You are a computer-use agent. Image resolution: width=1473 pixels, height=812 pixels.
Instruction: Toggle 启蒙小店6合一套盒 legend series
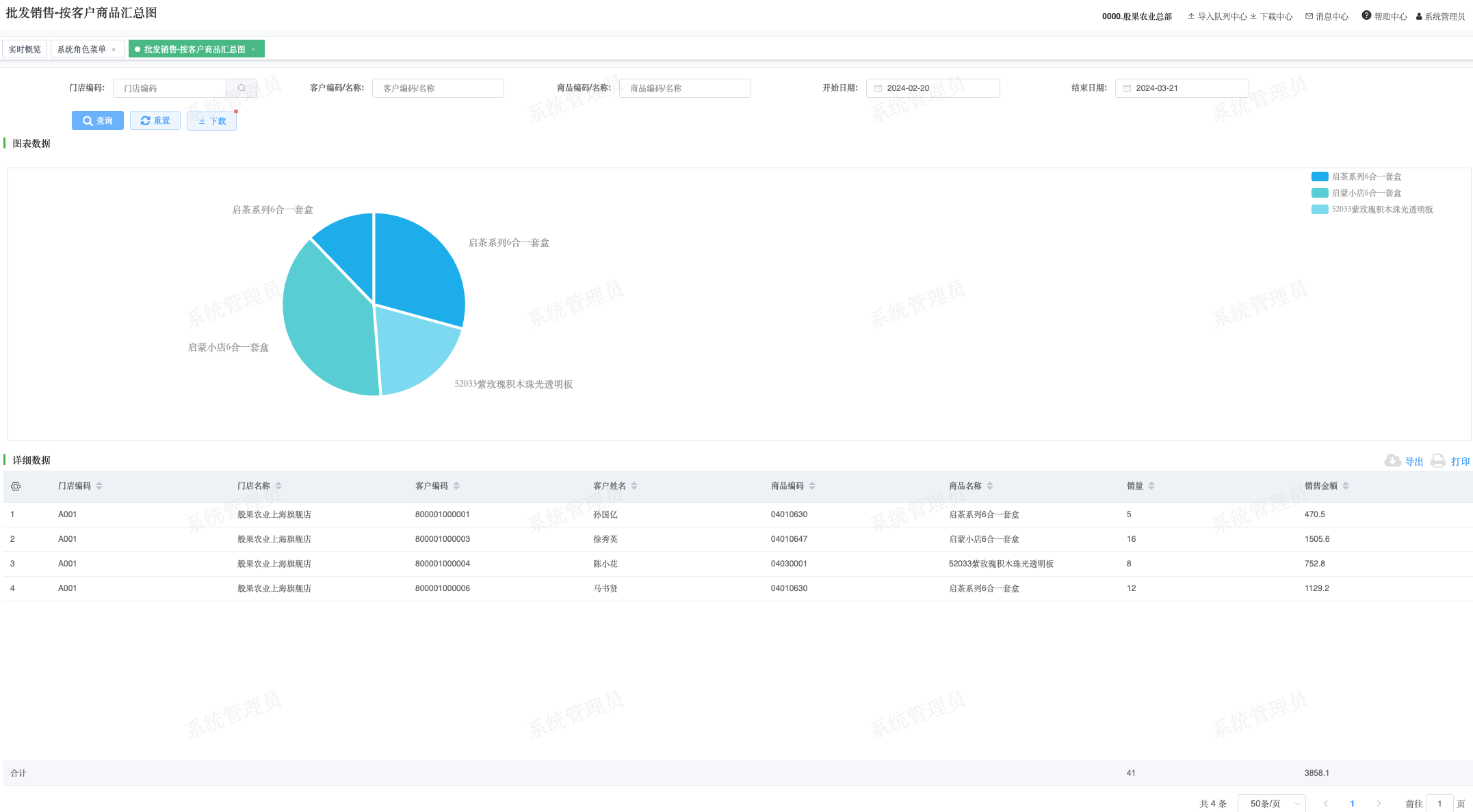point(1320,193)
